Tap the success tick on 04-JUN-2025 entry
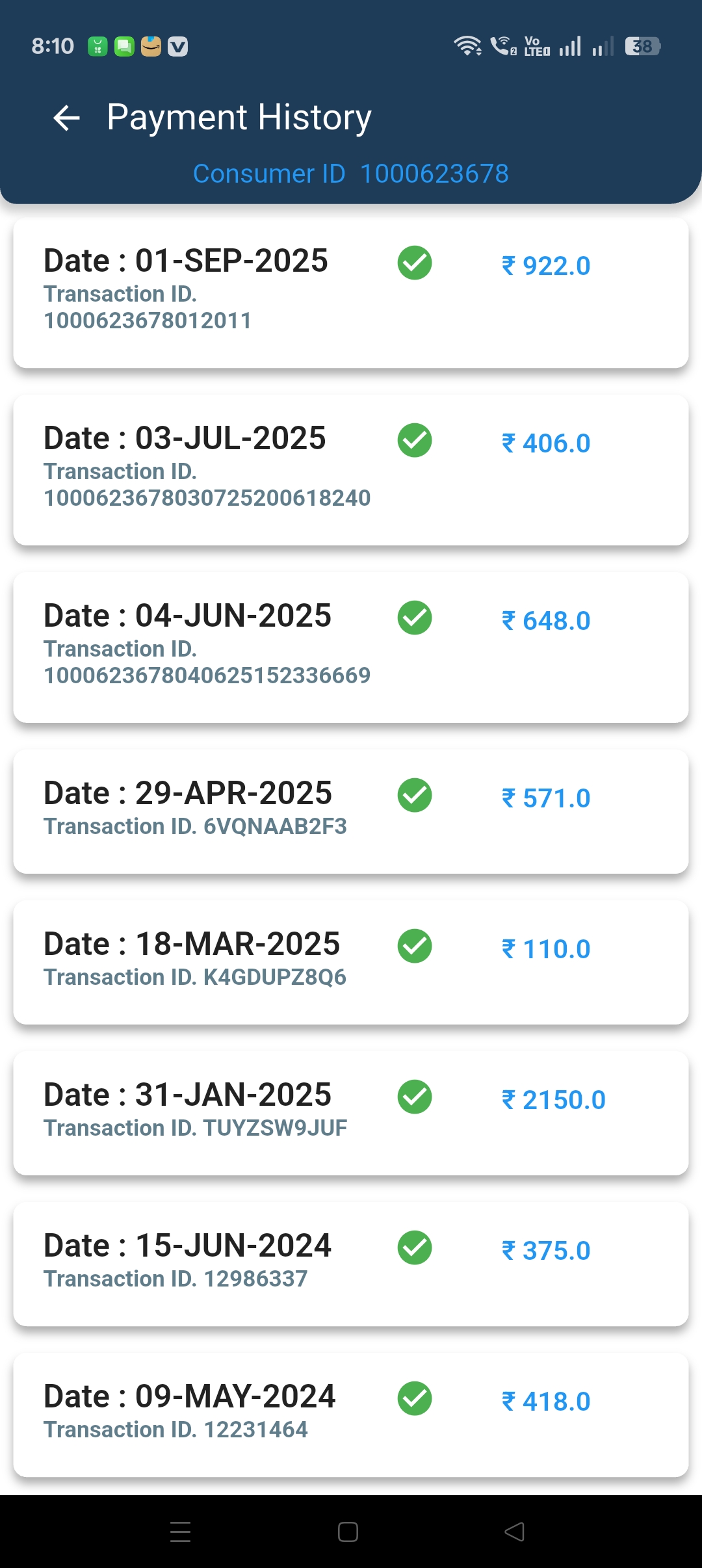This screenshot has height=1568, width=702. pos(415,618)
